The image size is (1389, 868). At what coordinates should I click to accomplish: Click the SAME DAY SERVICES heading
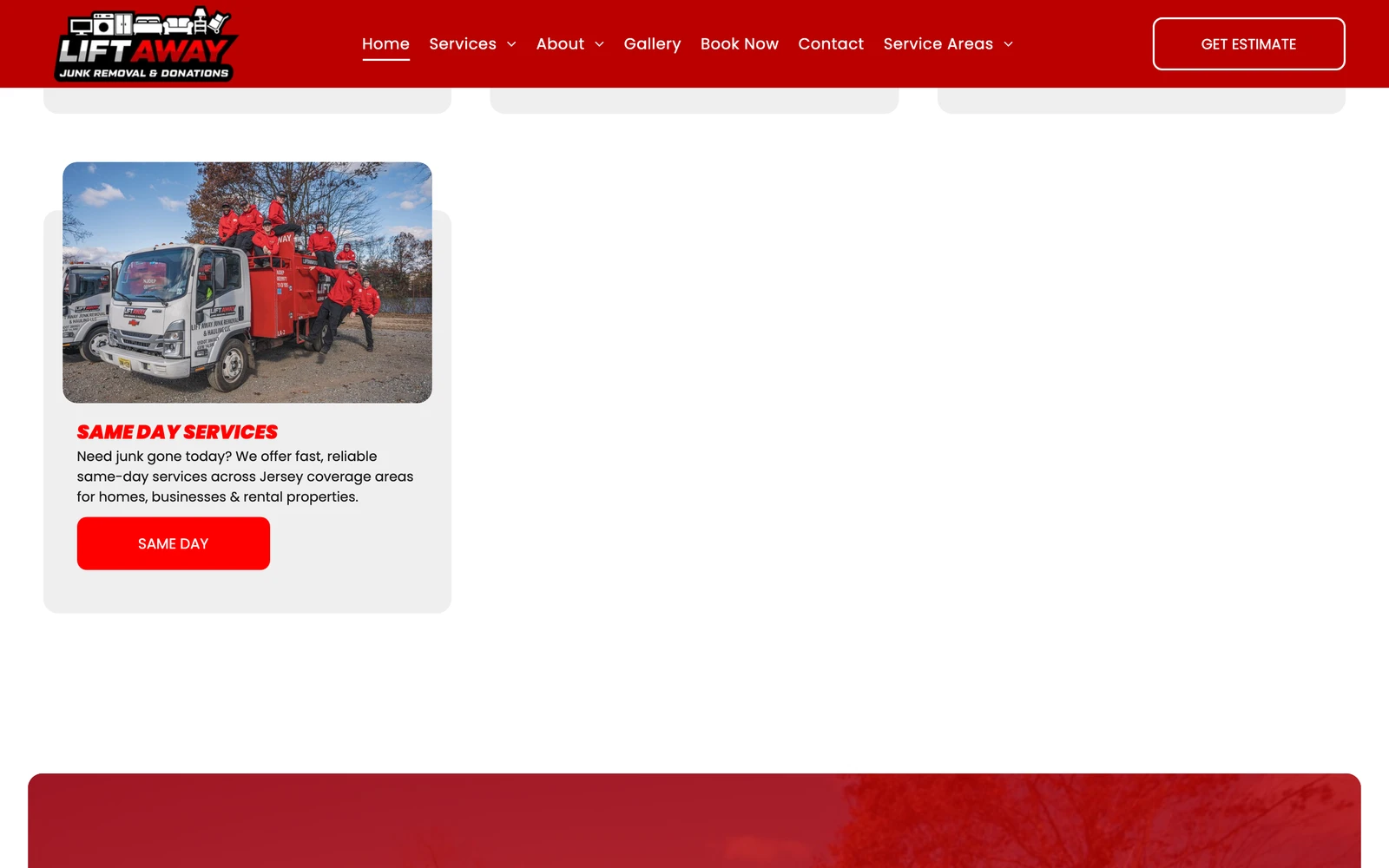point(177,431)
